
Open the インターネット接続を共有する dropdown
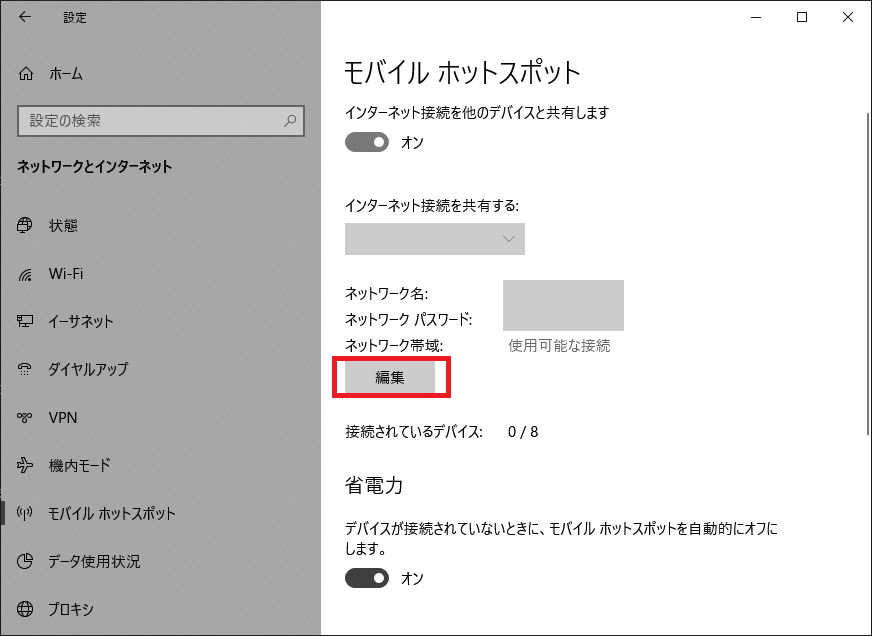(x=435, y=239)
